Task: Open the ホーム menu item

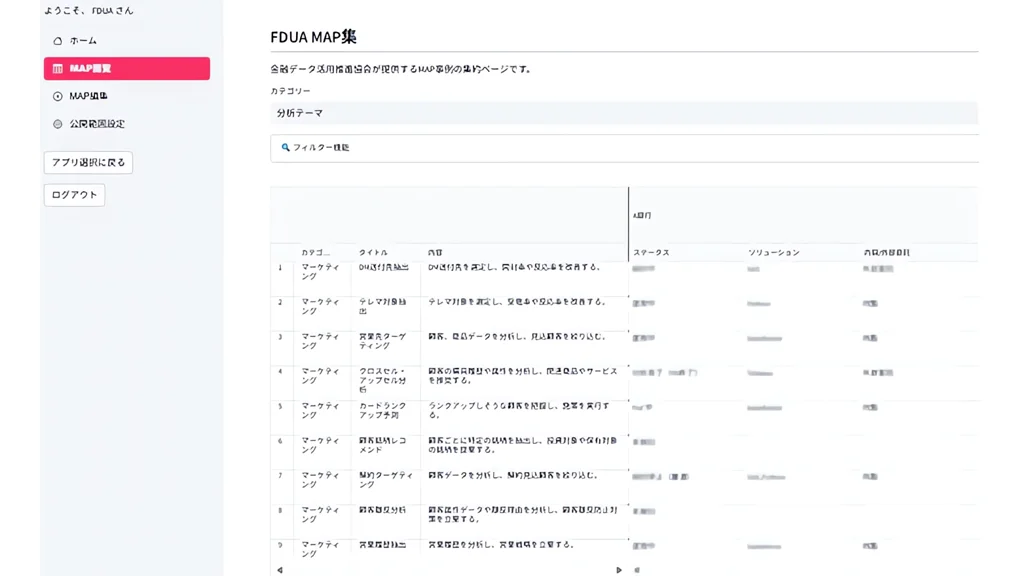Action: coord(83,41)
